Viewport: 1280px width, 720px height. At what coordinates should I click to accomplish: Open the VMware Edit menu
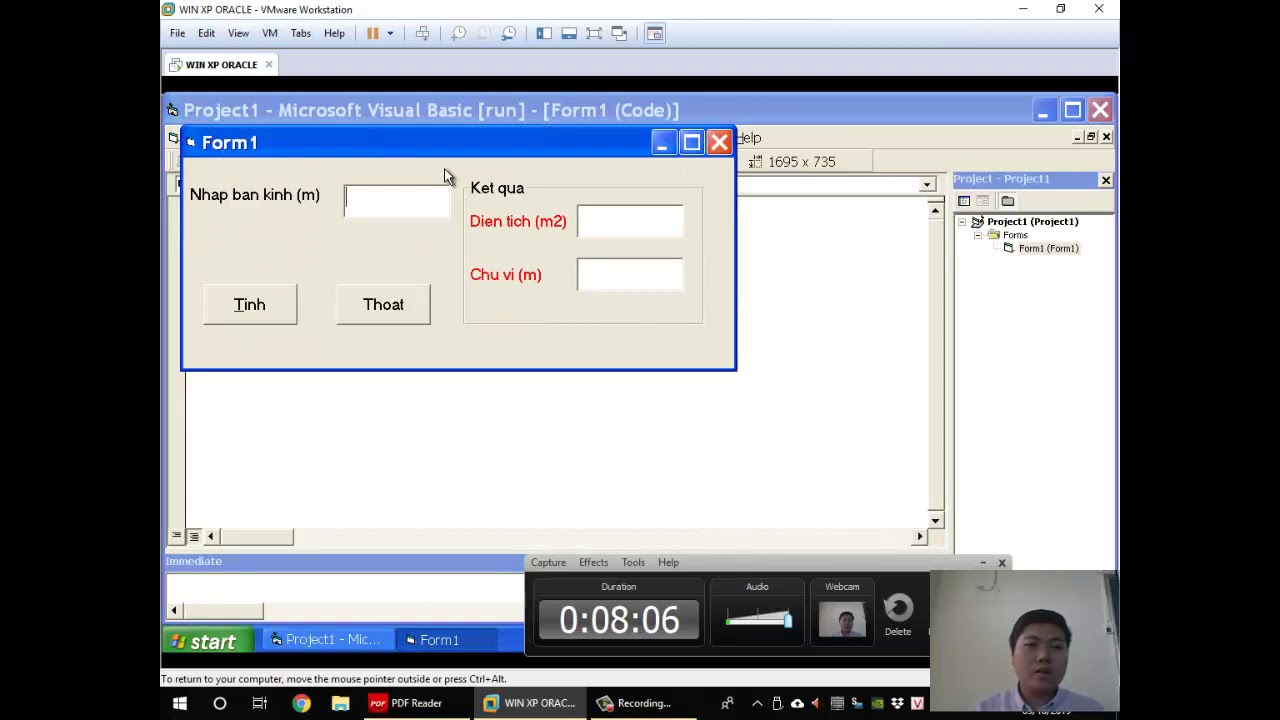[206, 33]
